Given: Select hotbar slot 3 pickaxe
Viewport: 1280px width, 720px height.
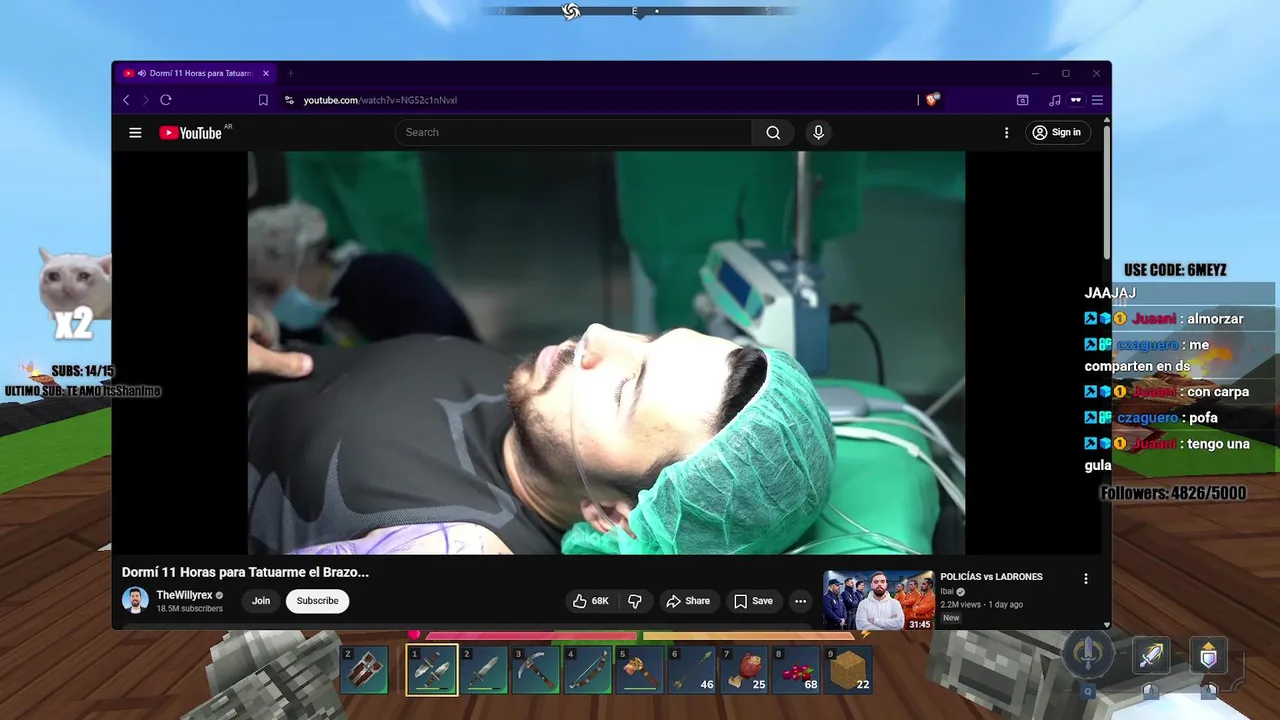Looking at the screenshot, I should point(536,670).
